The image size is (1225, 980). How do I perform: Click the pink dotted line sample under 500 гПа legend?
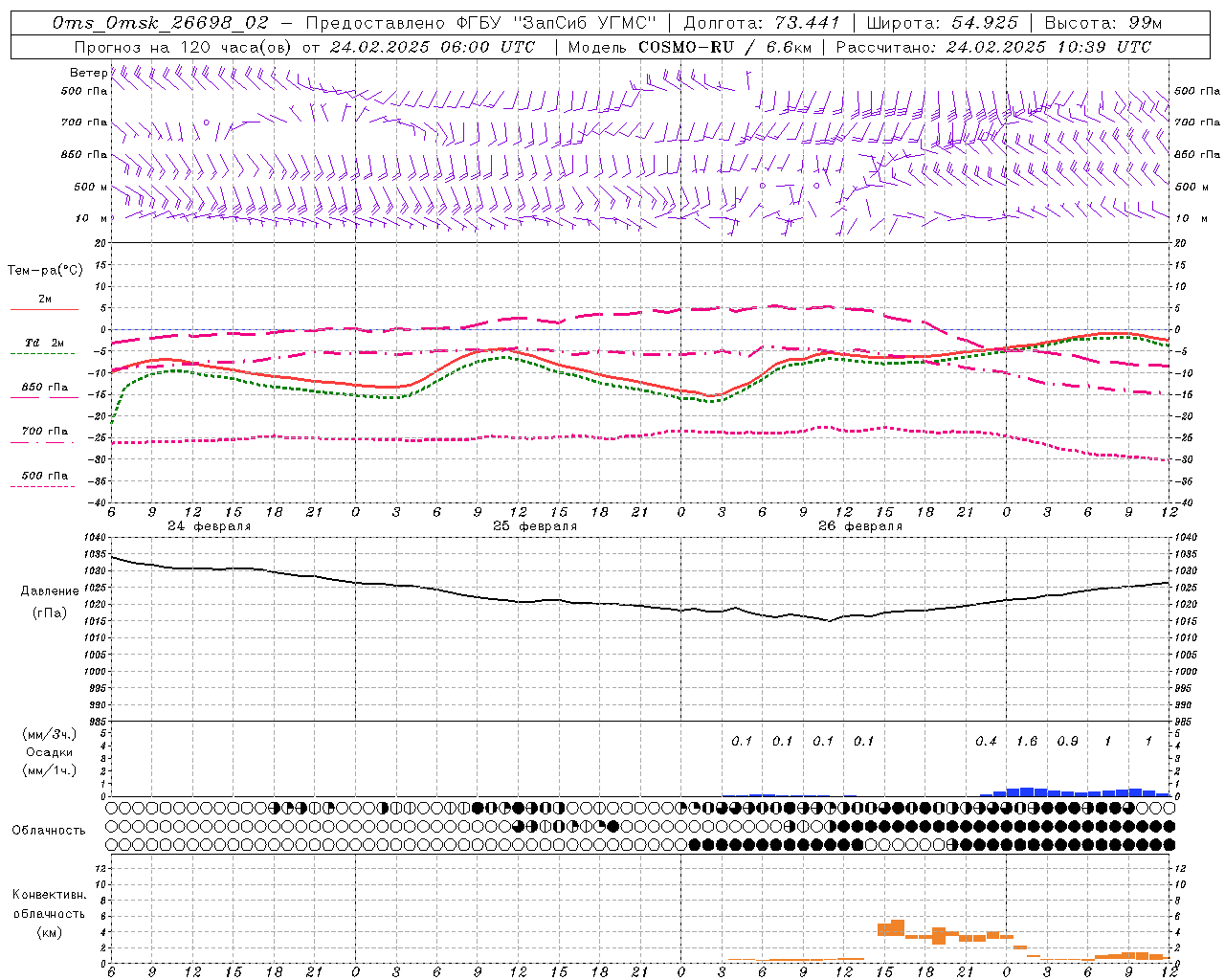tap(43, 486)
